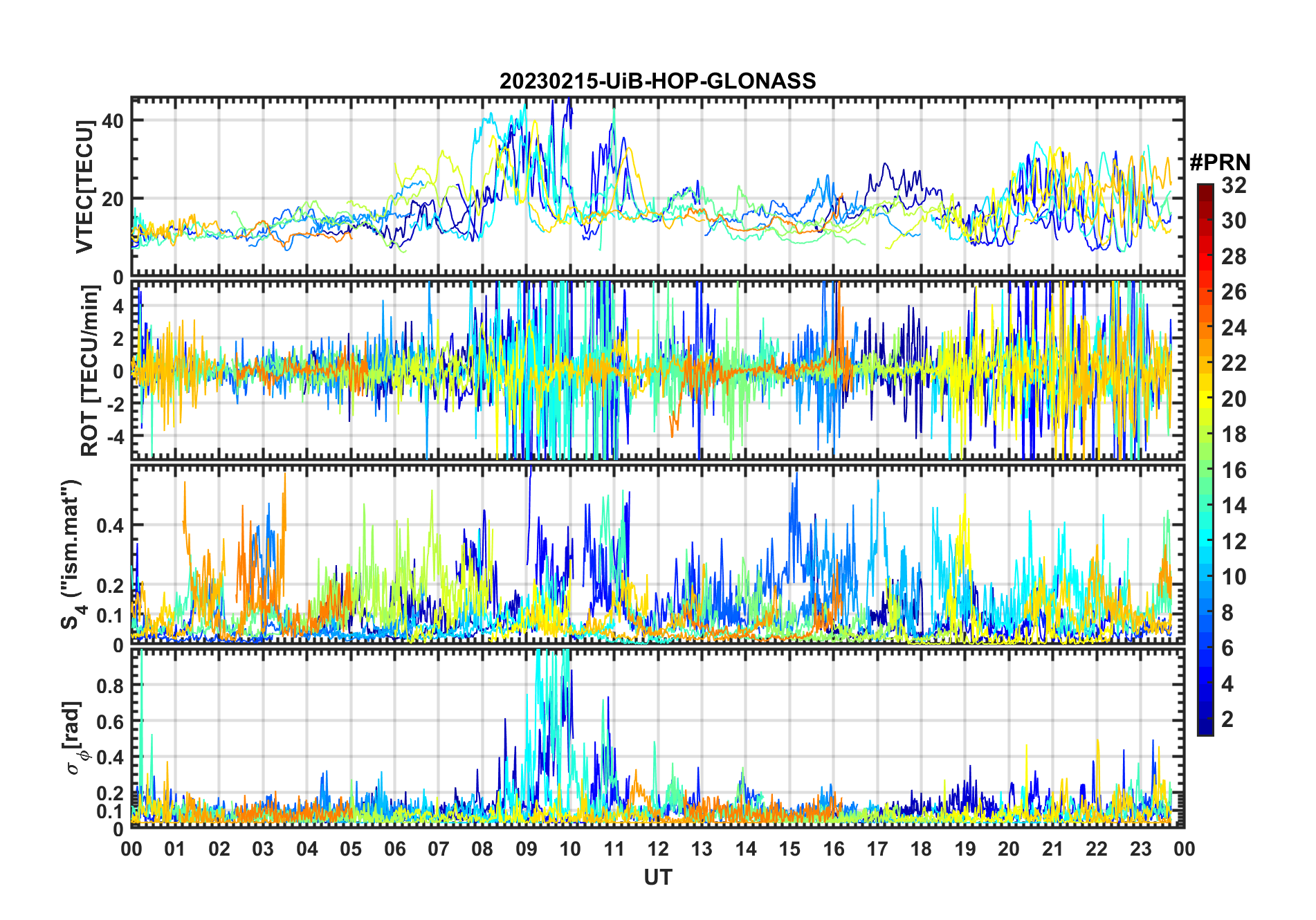Click the "0.8" tick on the sigma-phi axis
This screenshot has width=1316, height=920.
coord(111,686)
